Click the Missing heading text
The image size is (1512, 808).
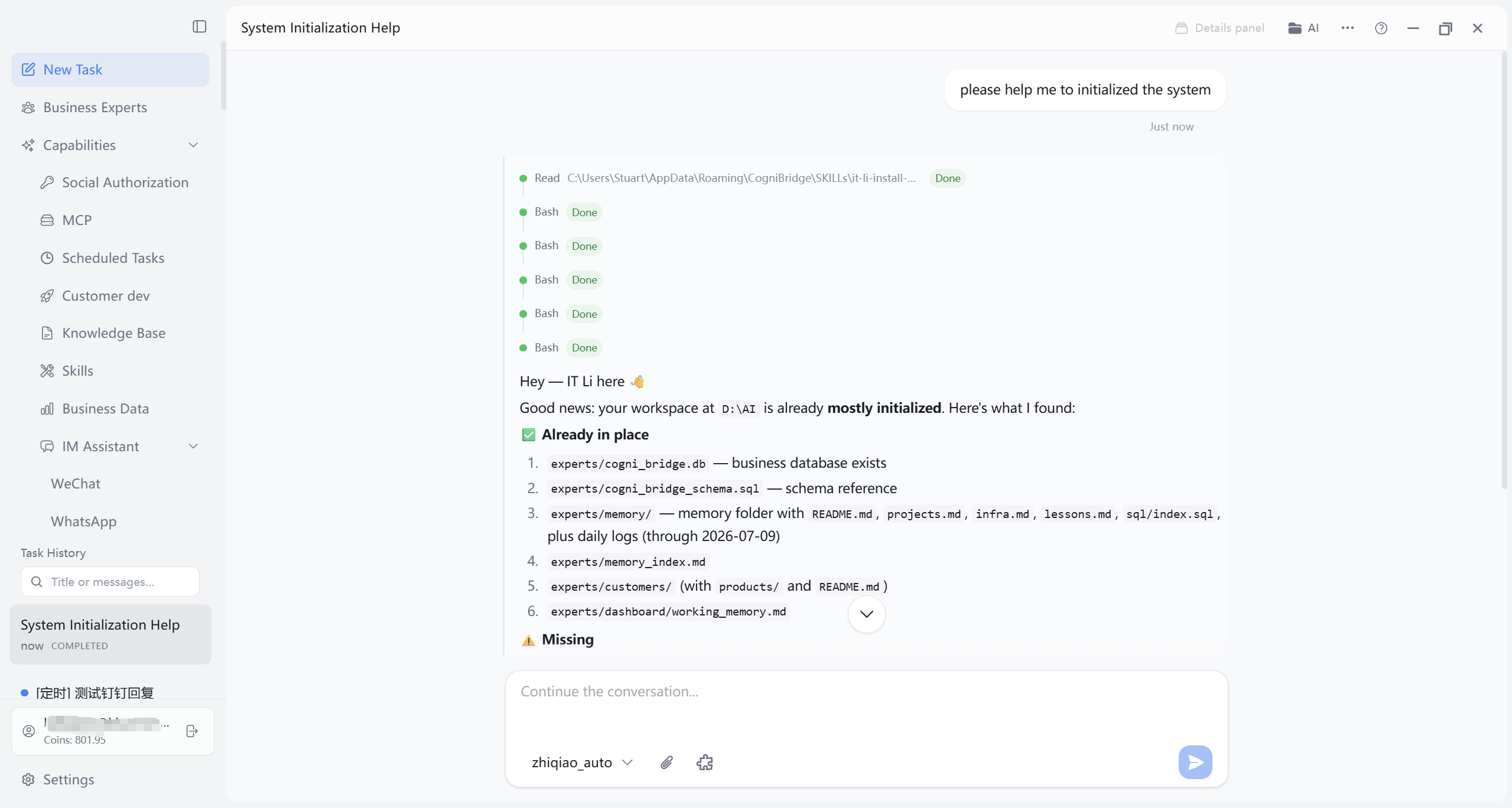click(568, 640)
